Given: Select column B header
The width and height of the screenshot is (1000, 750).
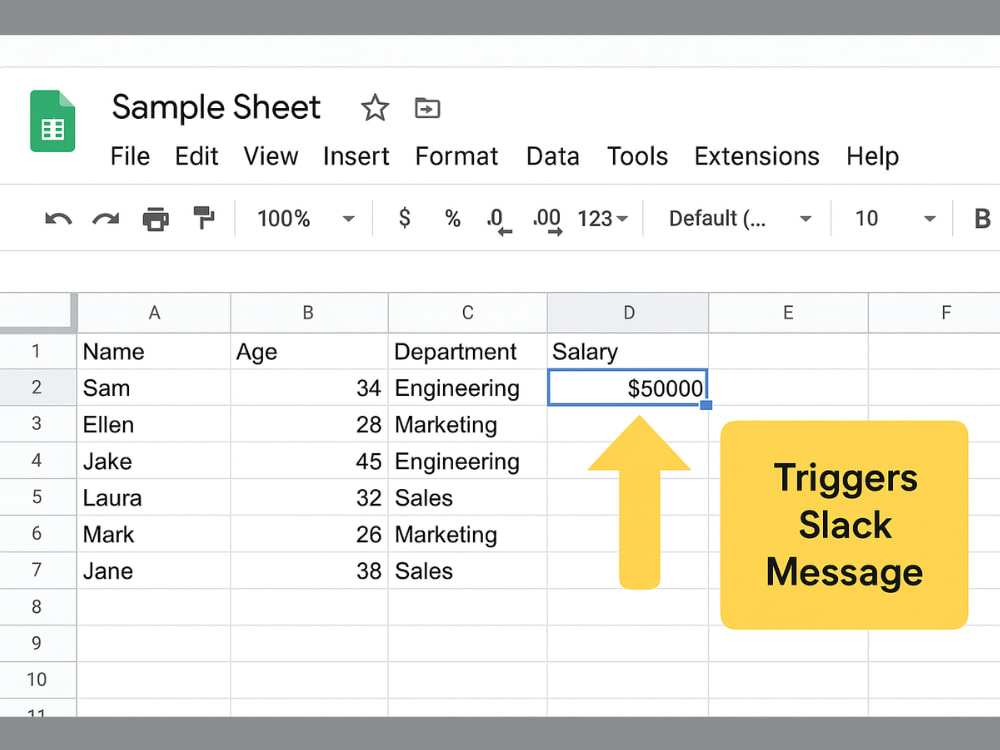Looking at the screenshot, I should (x=309, y=313).
